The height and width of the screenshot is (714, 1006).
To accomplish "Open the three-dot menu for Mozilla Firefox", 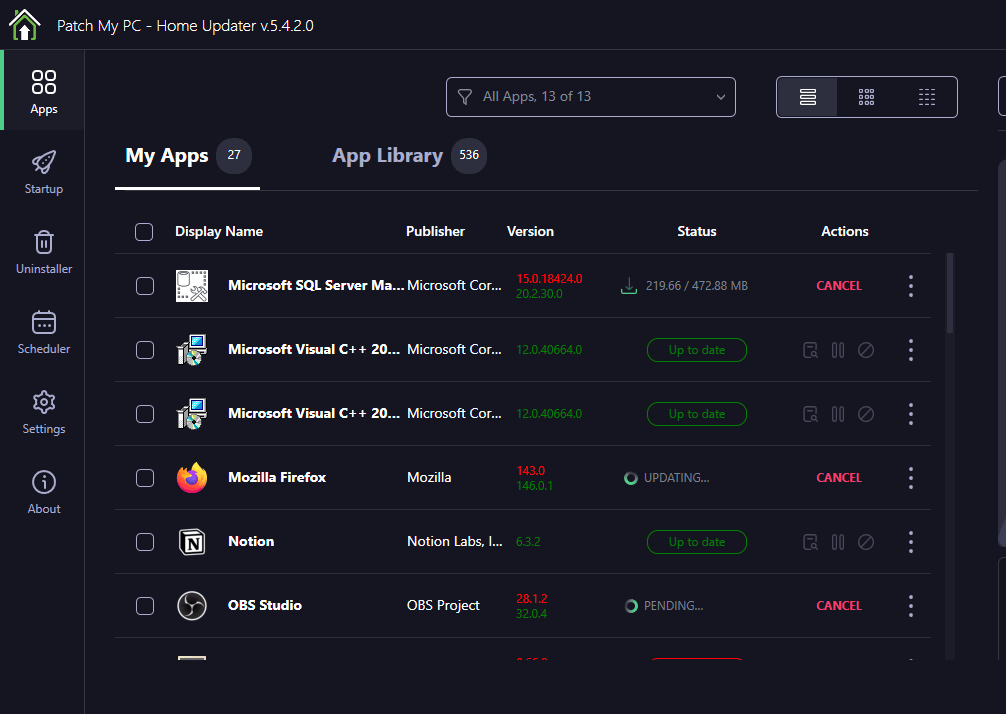I will point(911,478).
